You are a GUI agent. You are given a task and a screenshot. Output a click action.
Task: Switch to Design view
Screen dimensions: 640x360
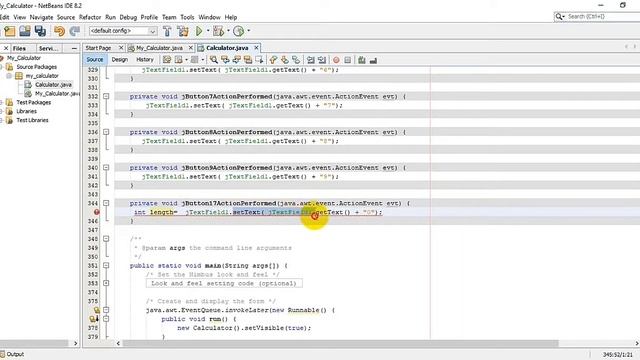[x=120, y=60]
